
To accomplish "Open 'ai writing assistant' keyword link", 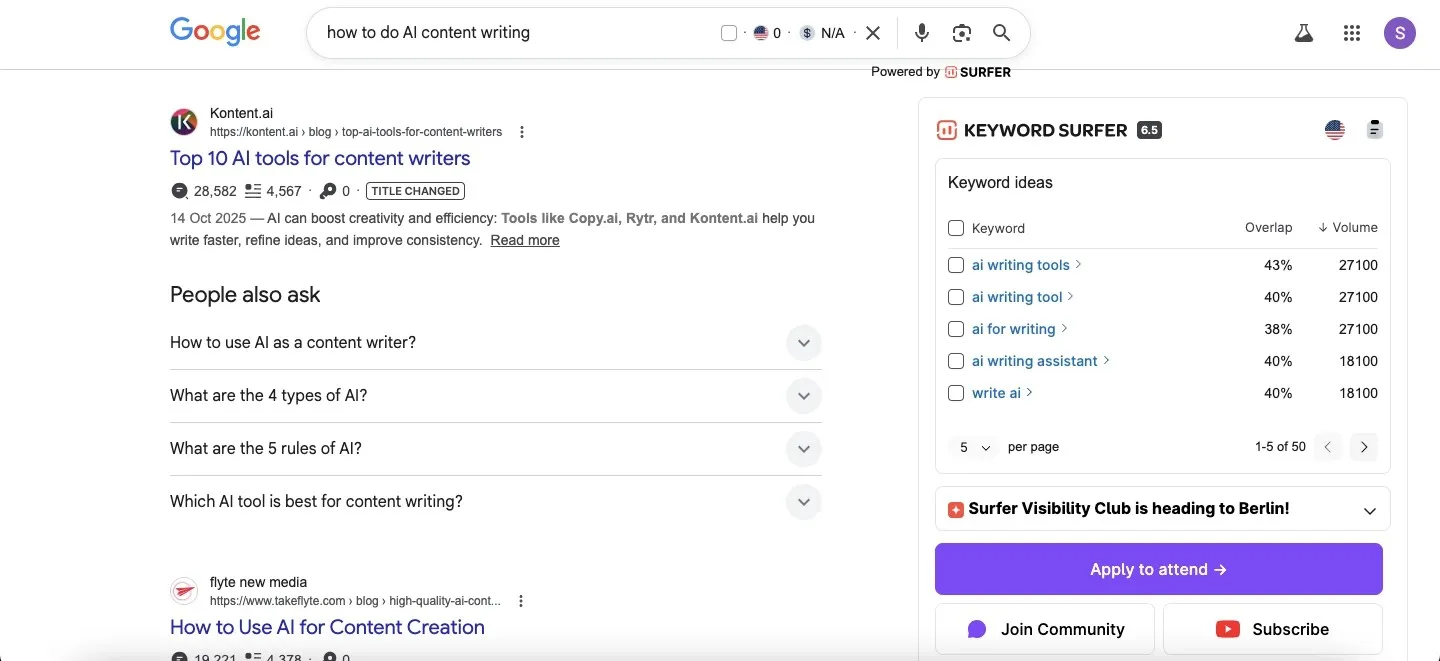I will click(x=1035, y=361).
